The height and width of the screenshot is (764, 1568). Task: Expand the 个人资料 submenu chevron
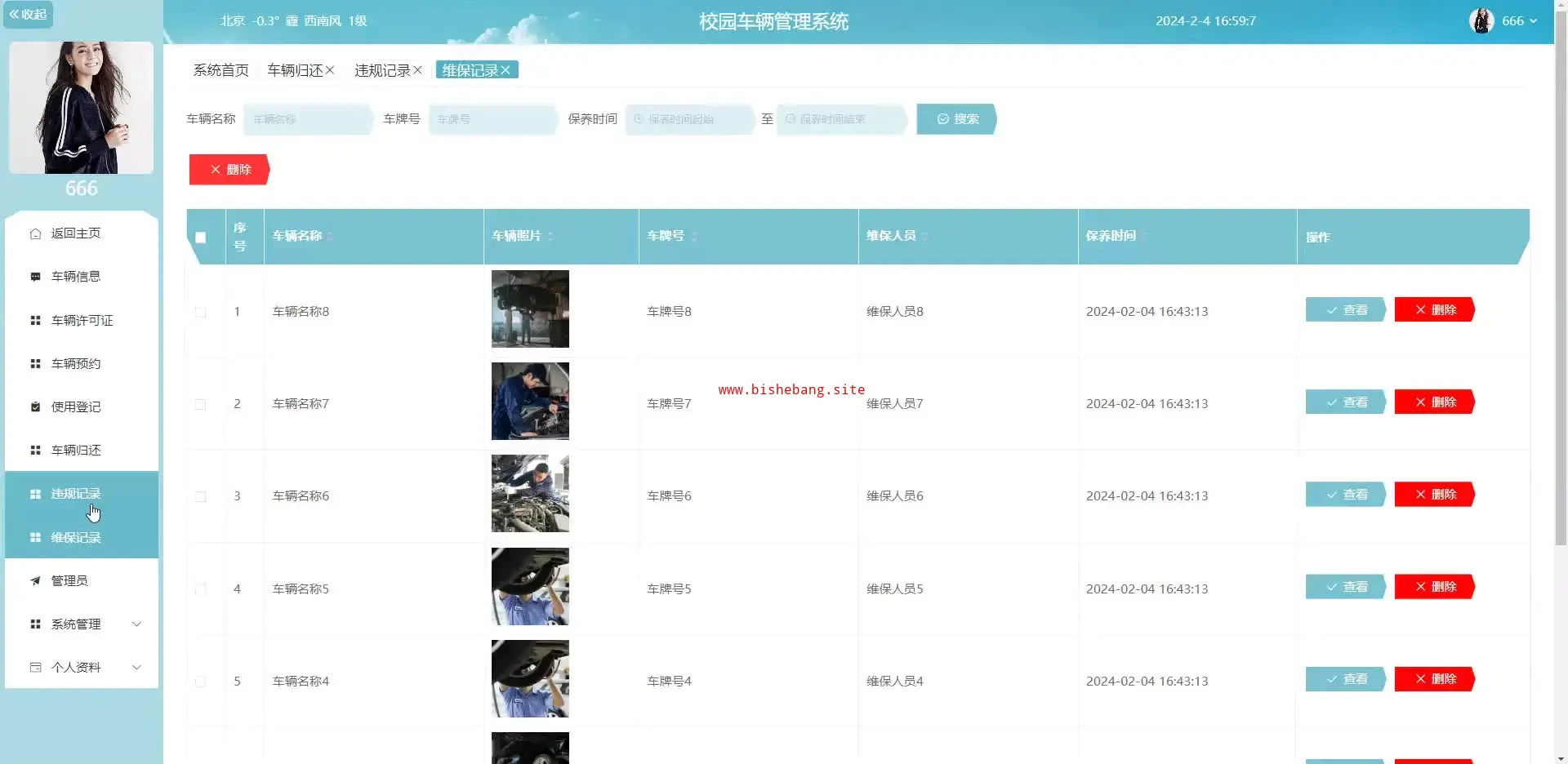tap(136, 668)
